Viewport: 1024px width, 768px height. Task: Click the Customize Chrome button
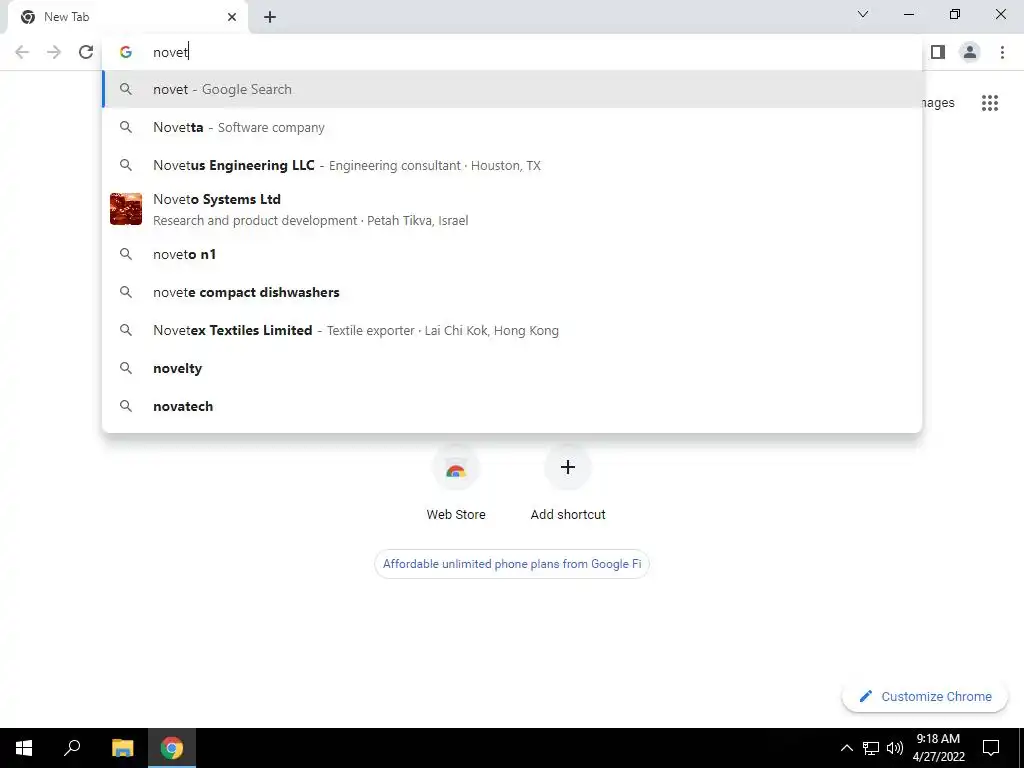925,696
